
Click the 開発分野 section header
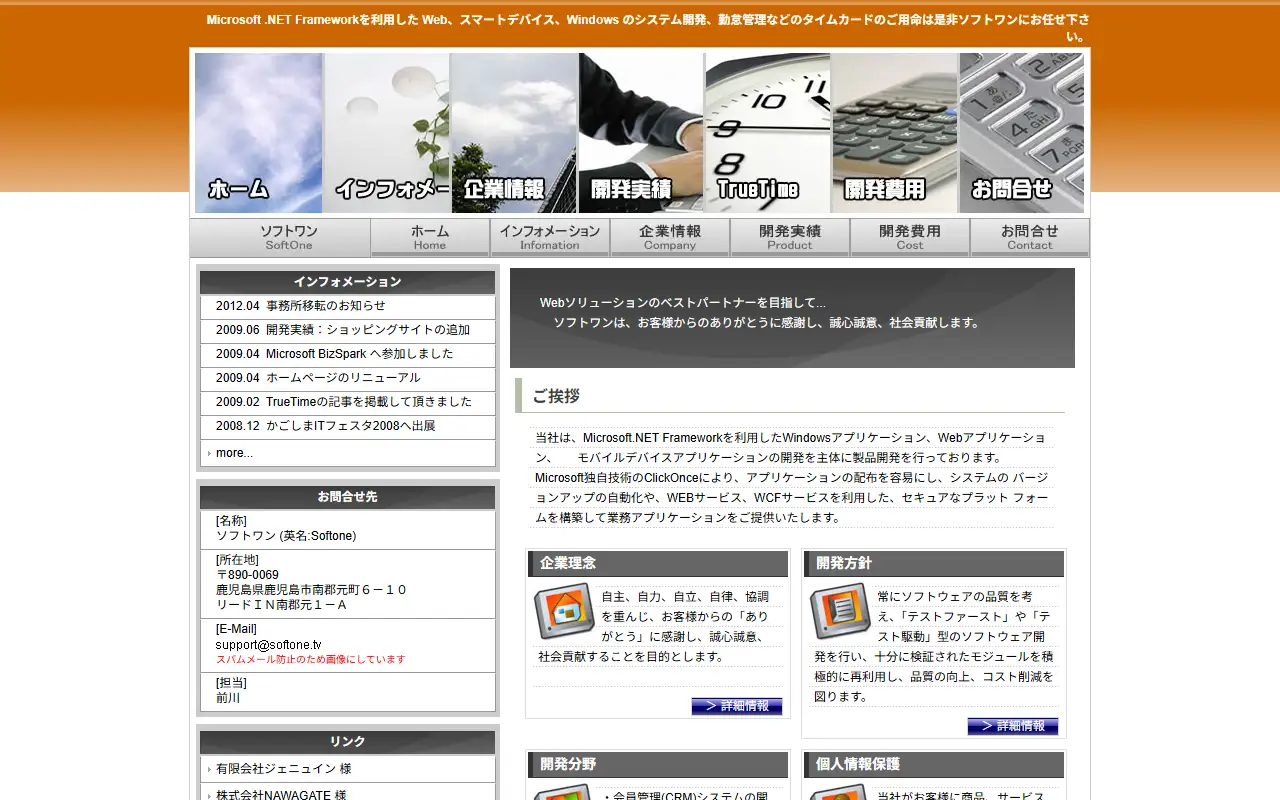pos(658,765)
